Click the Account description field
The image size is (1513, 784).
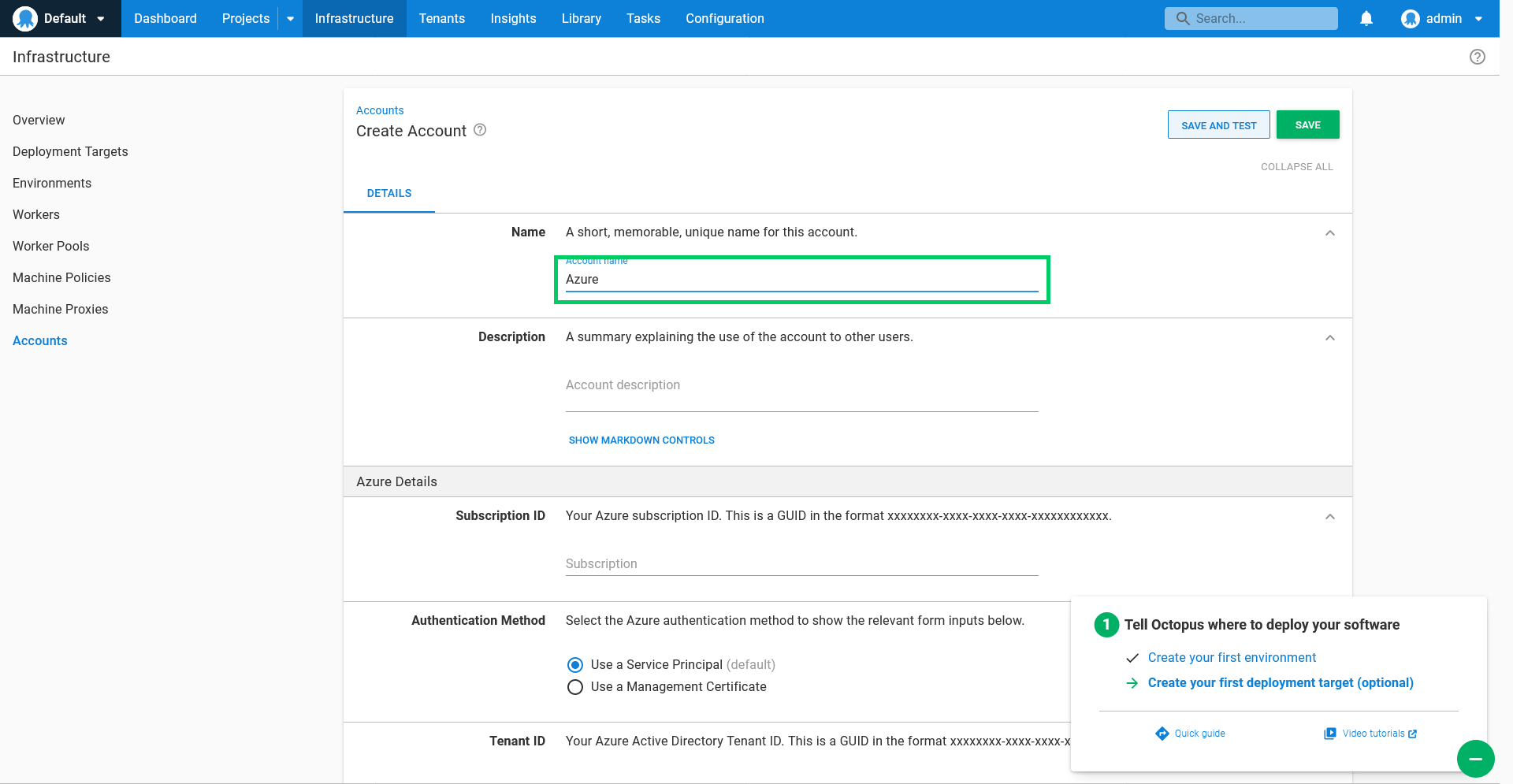click(x=802, y=385)
